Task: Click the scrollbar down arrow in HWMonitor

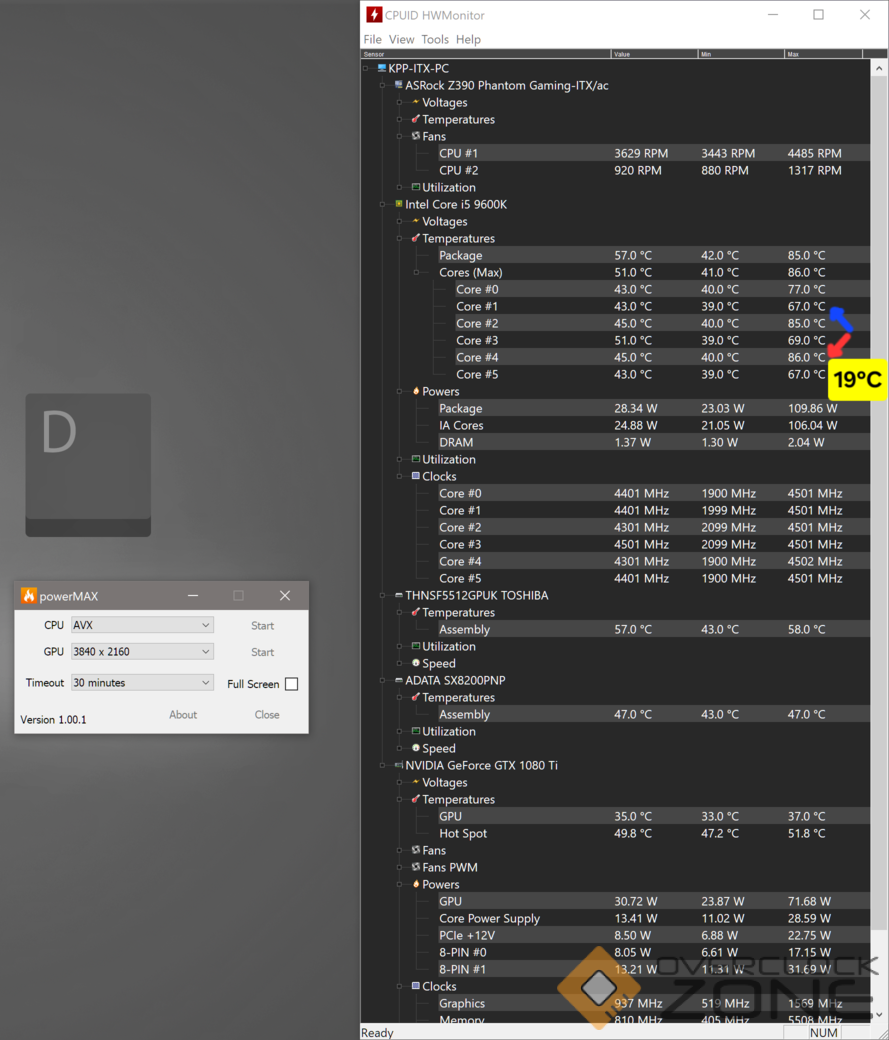Action: coord(879,1015)
